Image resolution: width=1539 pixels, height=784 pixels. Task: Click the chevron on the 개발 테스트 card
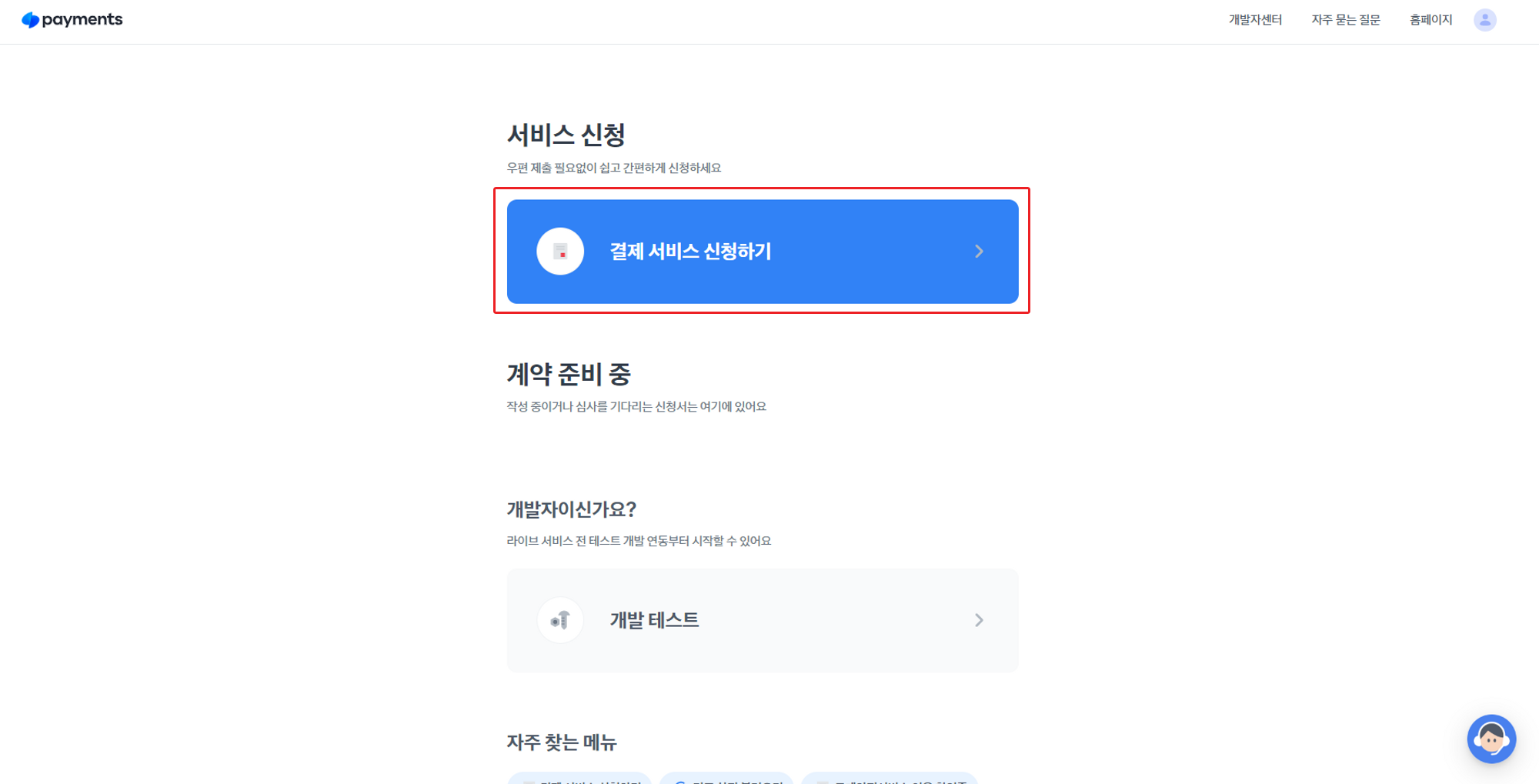pos(979,620)
